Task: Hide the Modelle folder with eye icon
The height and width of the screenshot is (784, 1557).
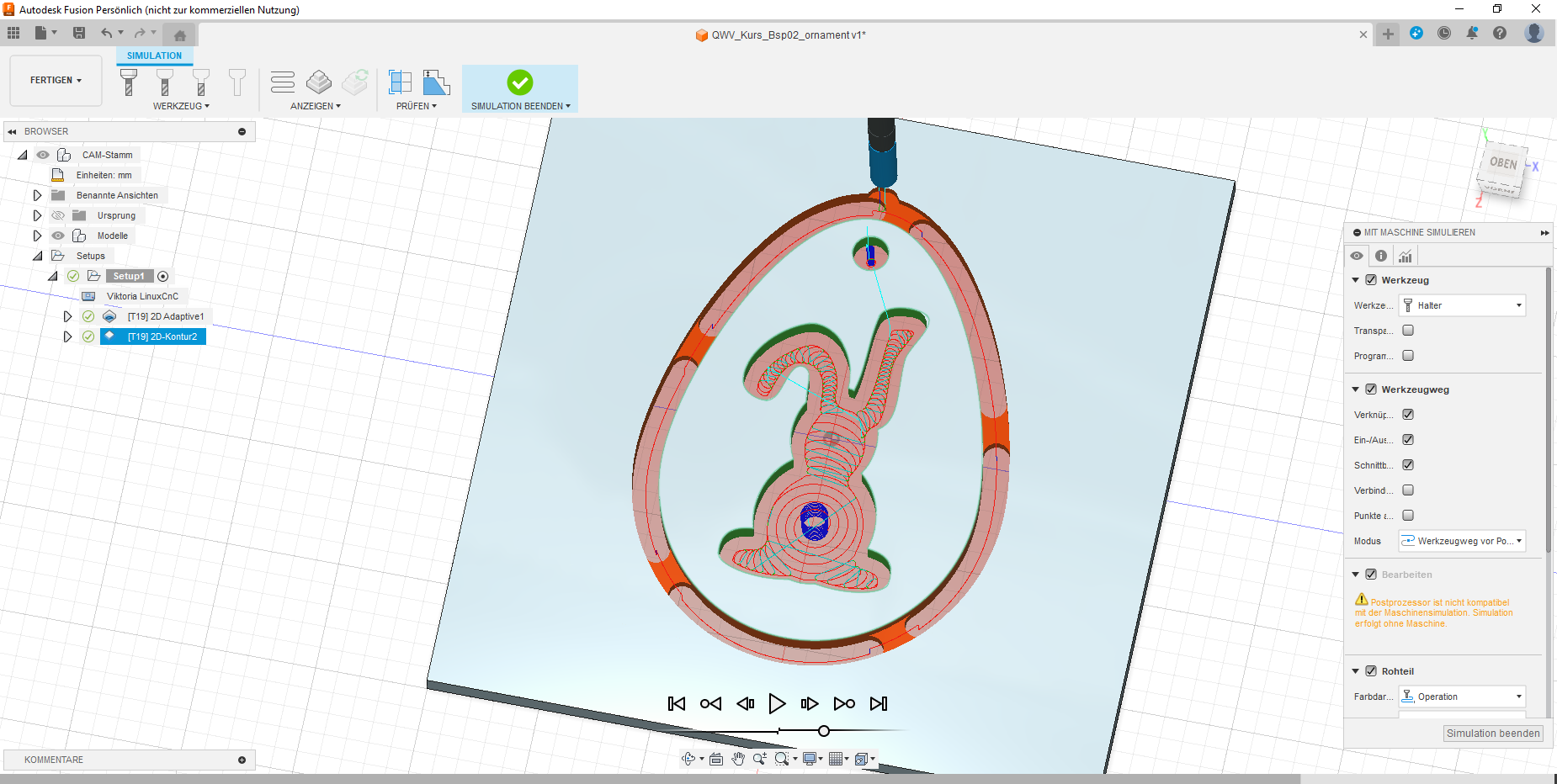Action: click(x=58, y=236)
